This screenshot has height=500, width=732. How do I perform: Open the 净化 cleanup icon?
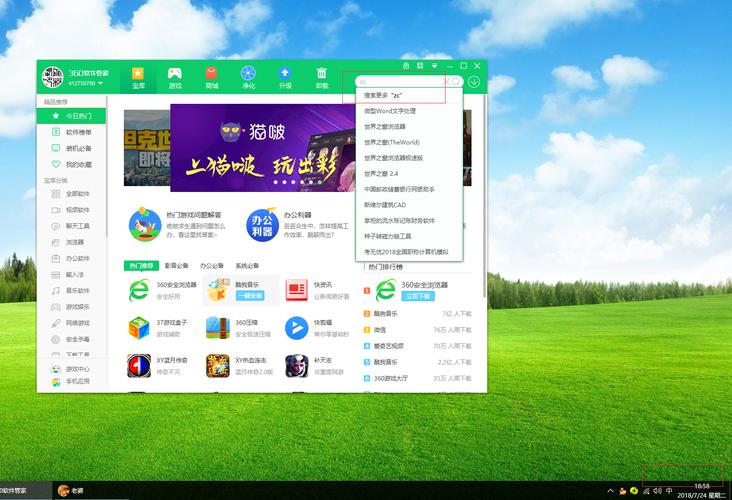pos(248,77)
